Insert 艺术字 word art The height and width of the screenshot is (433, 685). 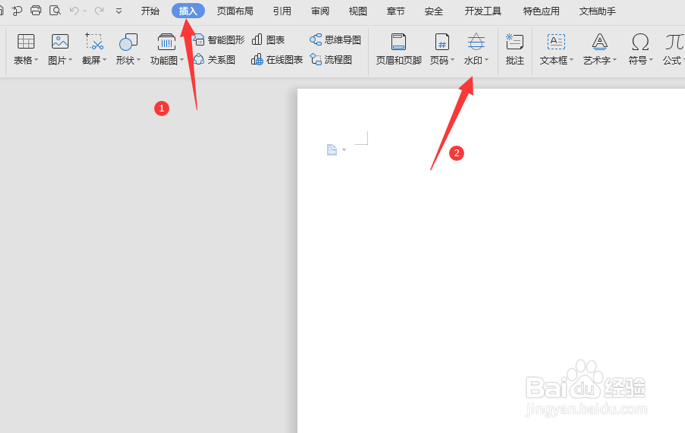click(x=599, y=42)
